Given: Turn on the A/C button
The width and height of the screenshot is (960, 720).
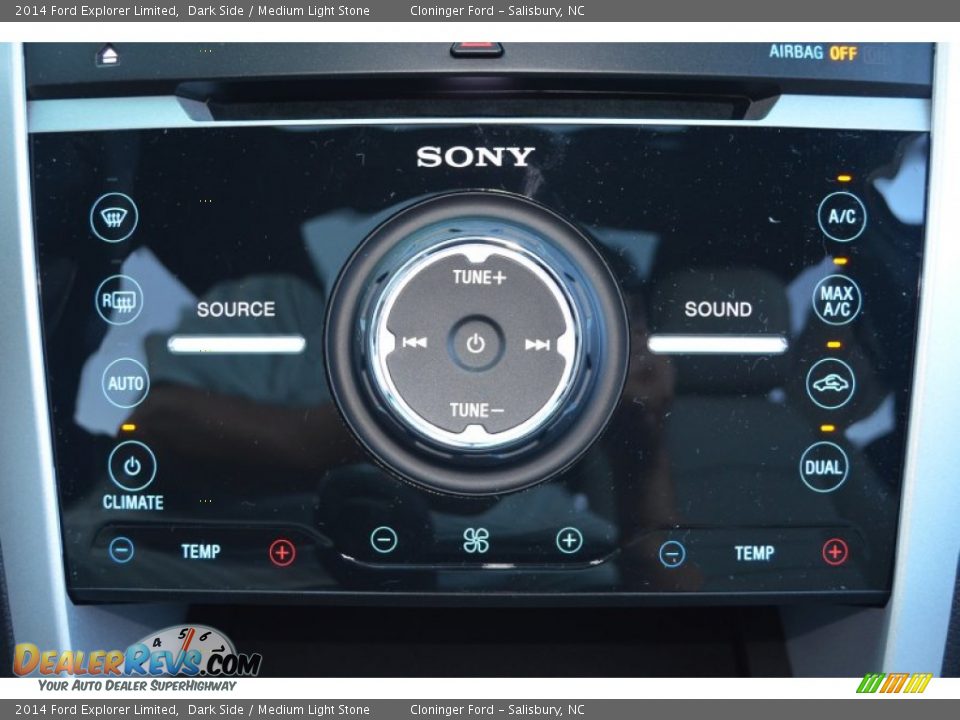Looking at the screenshot, I should point(839,214).
